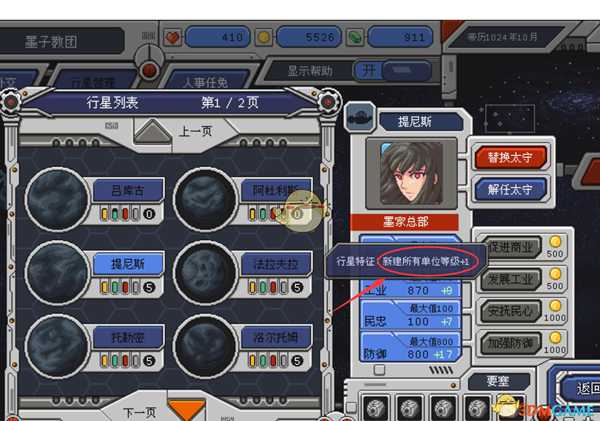The image size is (600, 421).
Task: Select the 吕库古 planet name
Action: [128, 190]
